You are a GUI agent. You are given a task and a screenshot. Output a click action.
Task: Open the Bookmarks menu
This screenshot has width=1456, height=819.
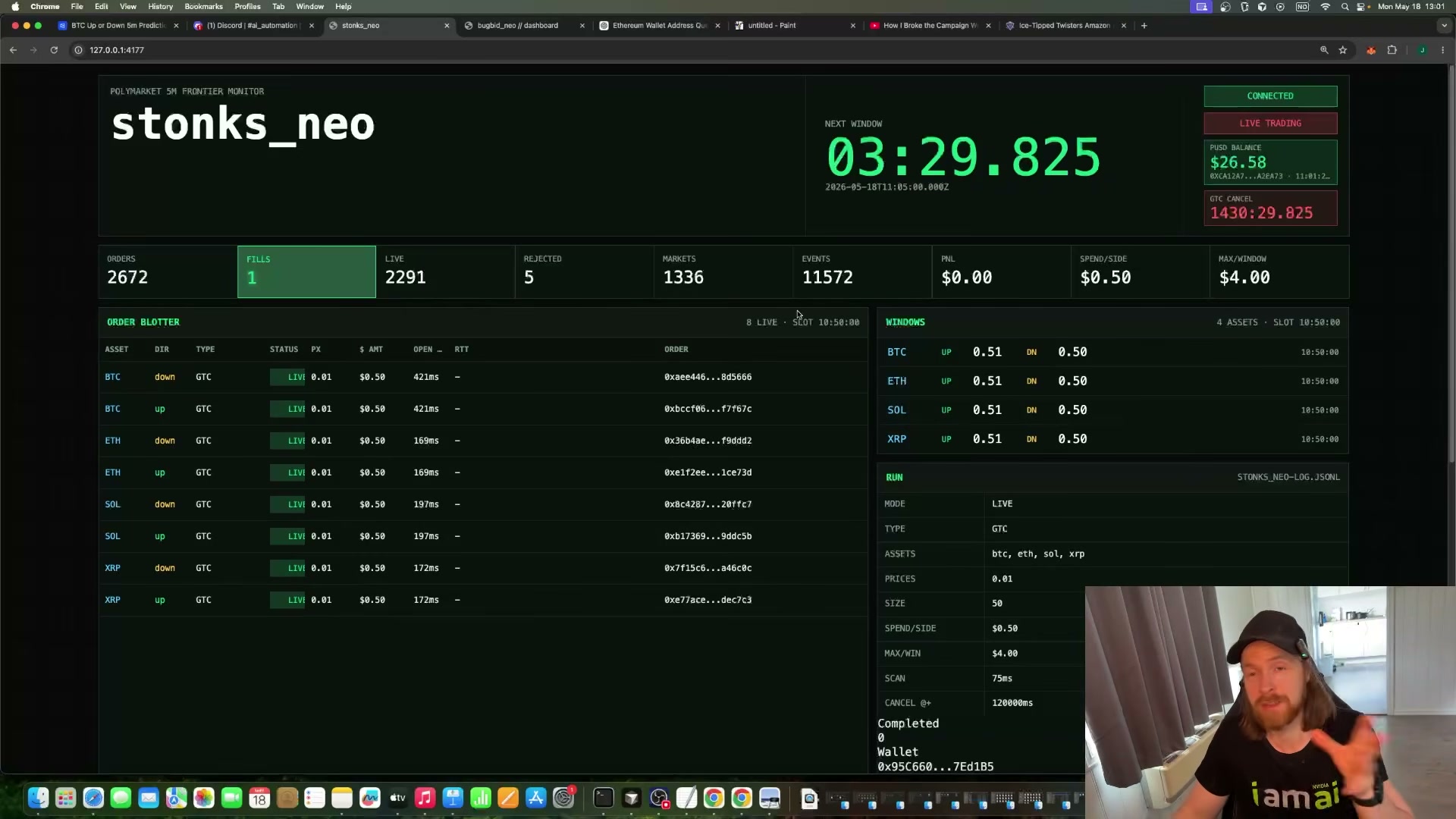203,7
